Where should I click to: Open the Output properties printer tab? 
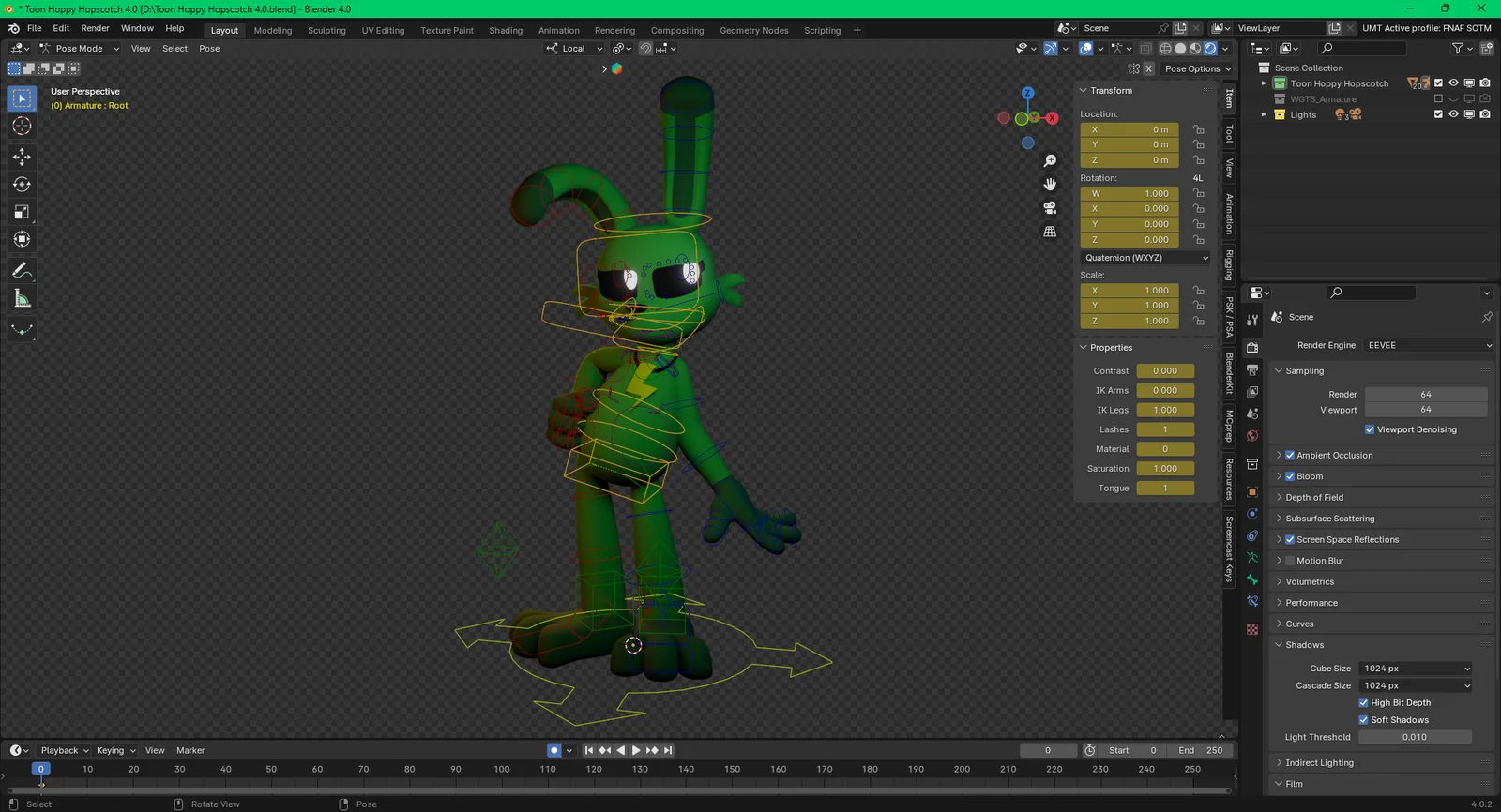[x=1252, y=370]
